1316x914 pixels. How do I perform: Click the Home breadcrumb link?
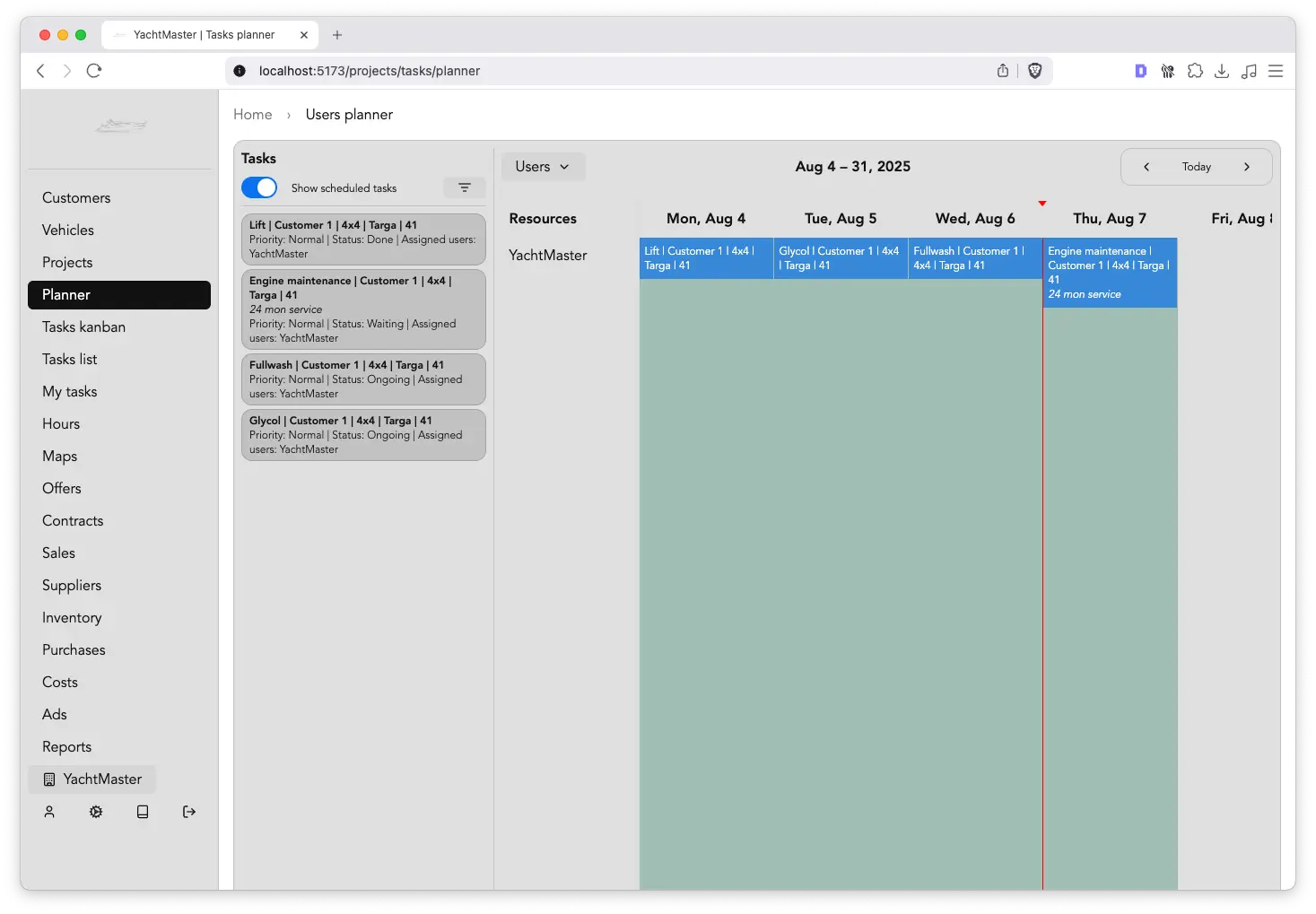point(252,115)
